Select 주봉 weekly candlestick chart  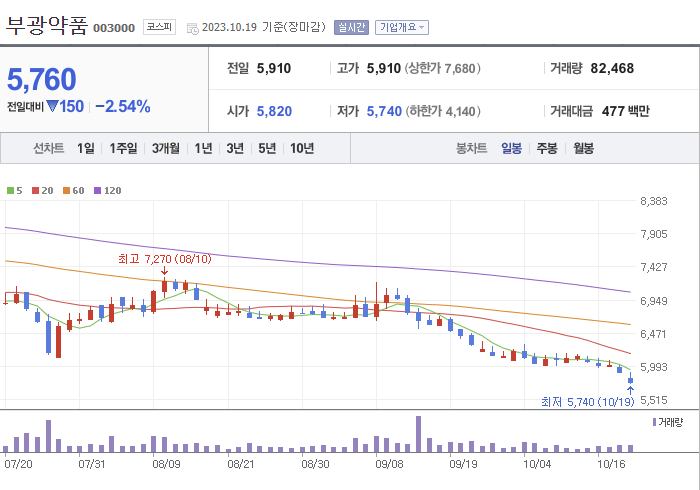click(547, 148)
